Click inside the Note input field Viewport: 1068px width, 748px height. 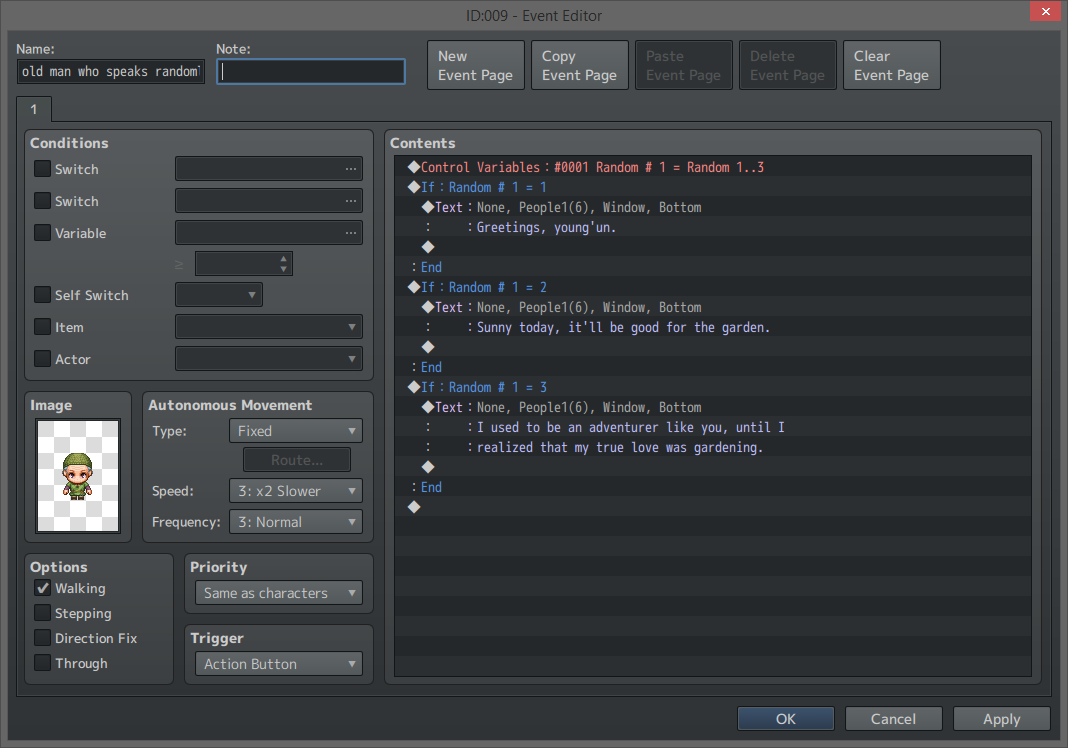[x=310, y=71]
